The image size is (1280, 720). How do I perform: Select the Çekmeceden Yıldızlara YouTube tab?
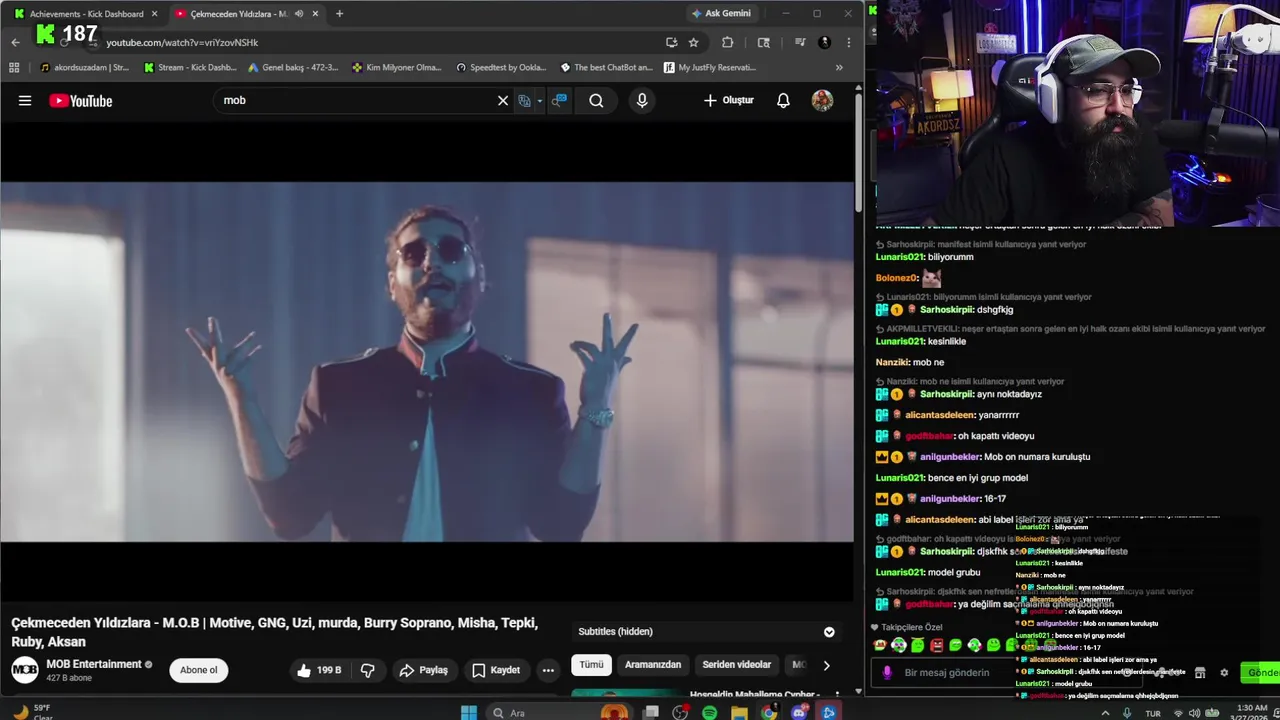238,14
